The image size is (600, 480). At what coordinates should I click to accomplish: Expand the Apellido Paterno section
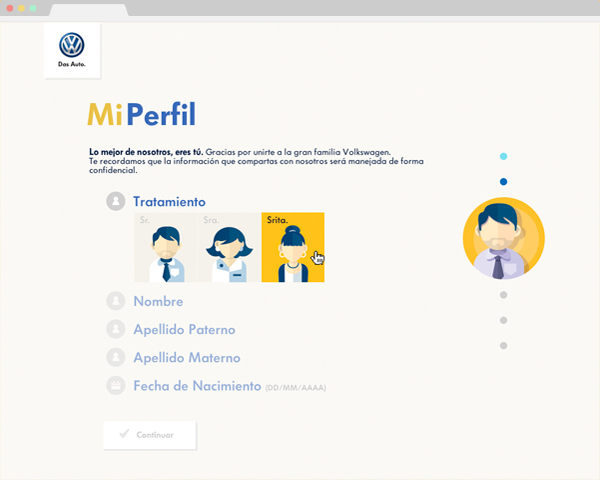tap(184, 329)
